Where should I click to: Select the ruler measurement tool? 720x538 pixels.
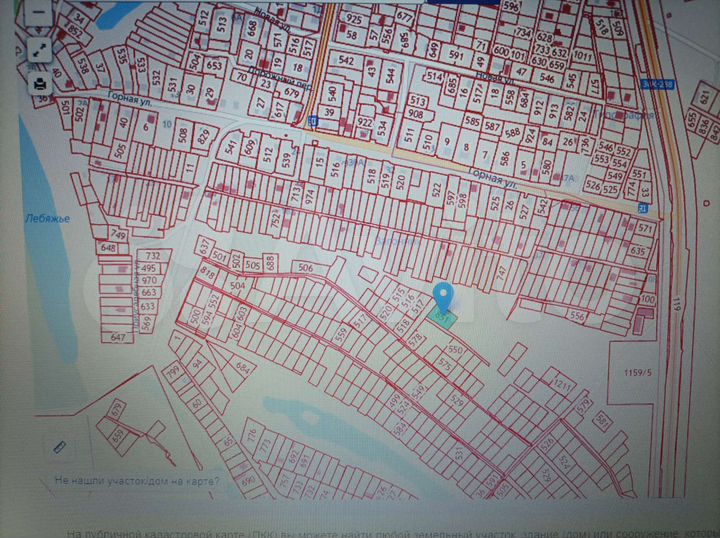[x=60, y=446]
